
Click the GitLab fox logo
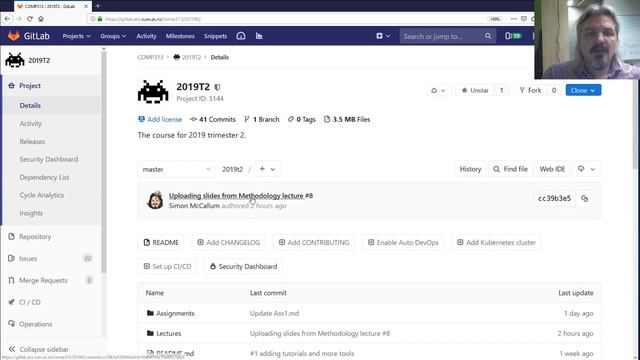click(14, 36)
